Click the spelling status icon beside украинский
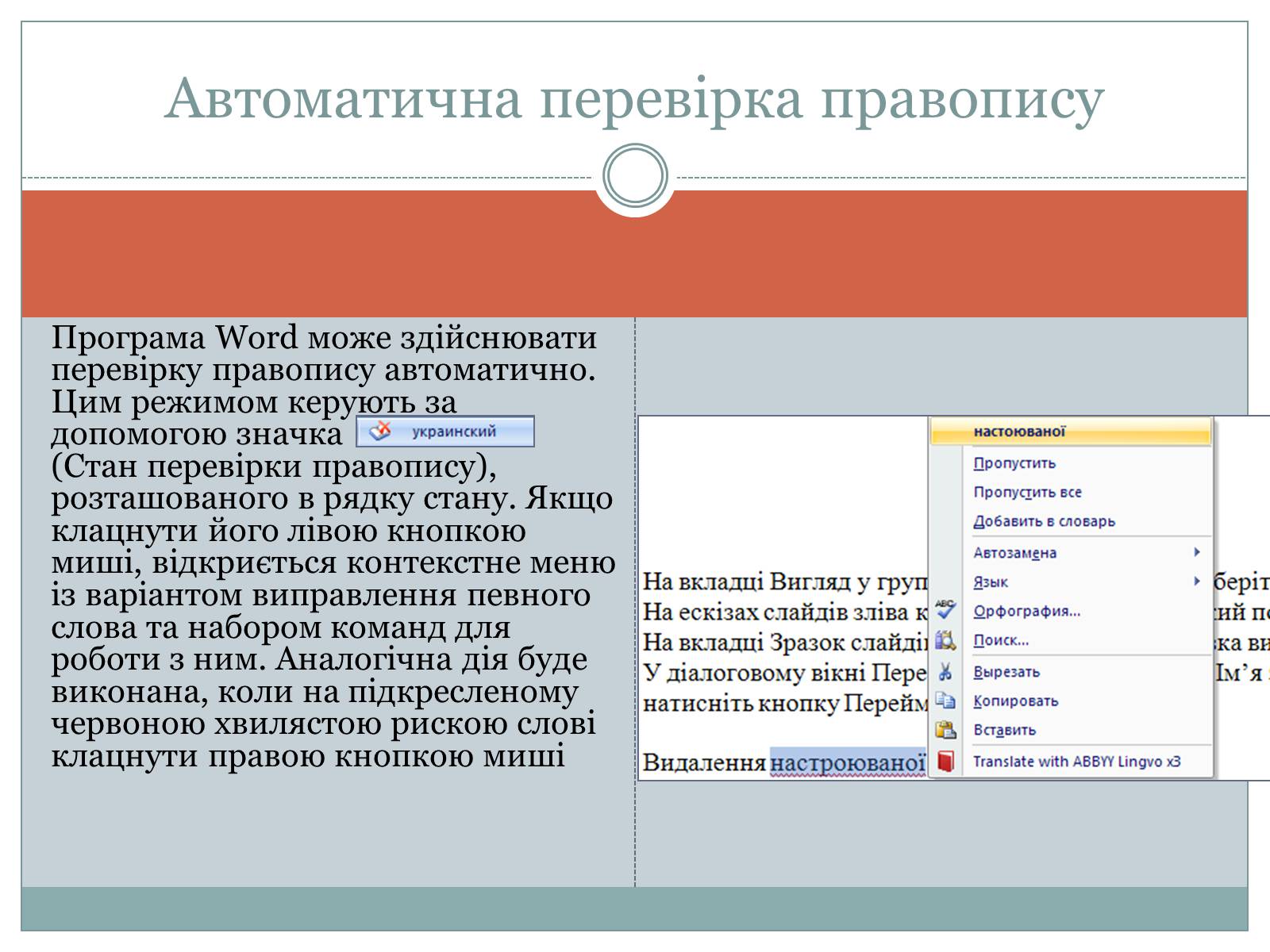Screen dimensions: 1270x952 (x=381, y=431)
